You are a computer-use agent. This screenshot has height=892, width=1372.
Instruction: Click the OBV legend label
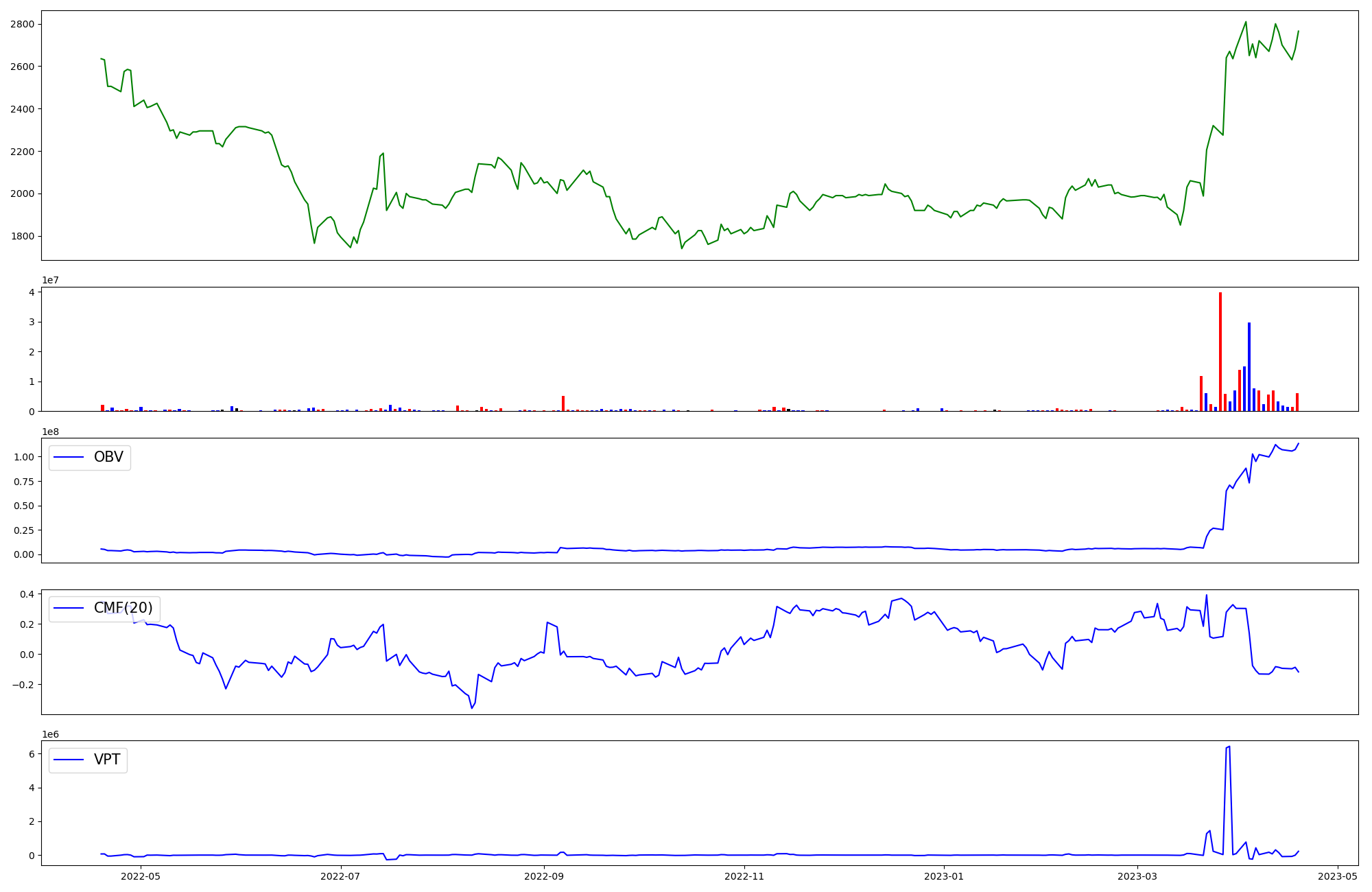point(108,457)
